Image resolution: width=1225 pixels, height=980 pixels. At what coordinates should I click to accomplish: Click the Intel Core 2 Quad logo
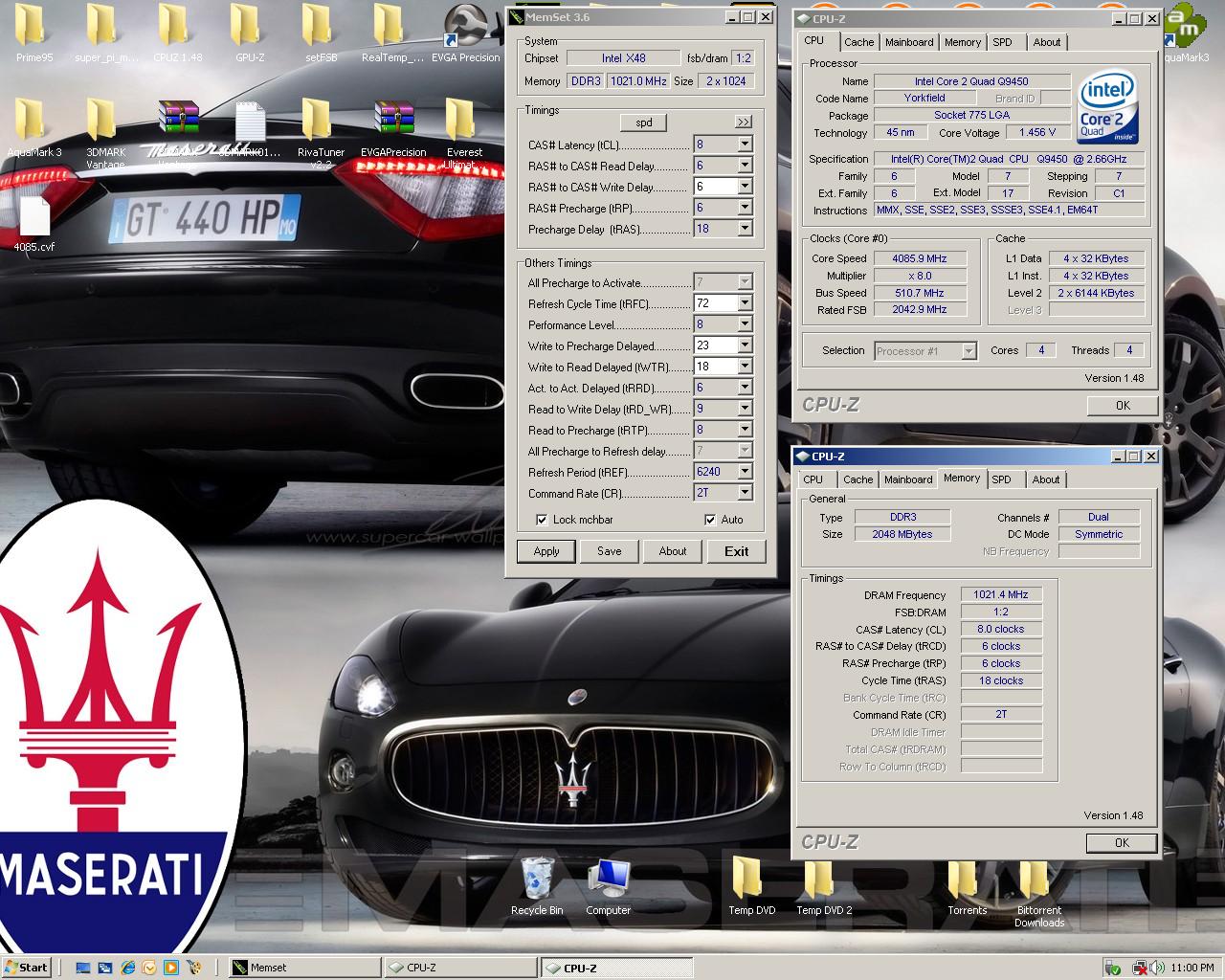coord(1106,107)
